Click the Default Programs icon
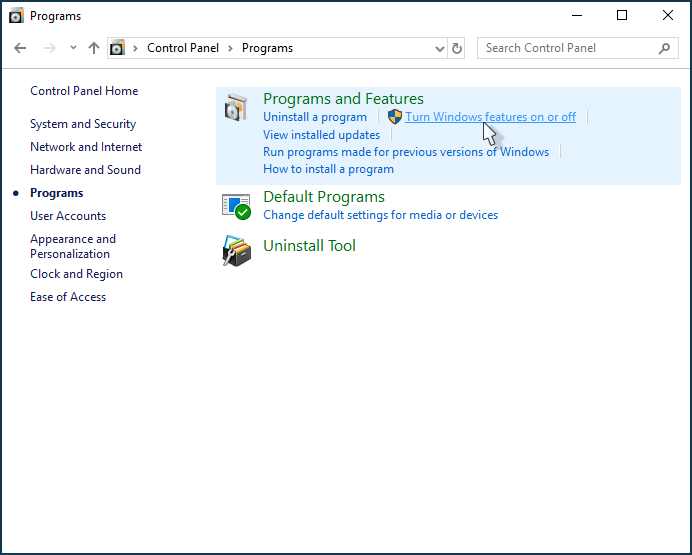 [236, 206]
